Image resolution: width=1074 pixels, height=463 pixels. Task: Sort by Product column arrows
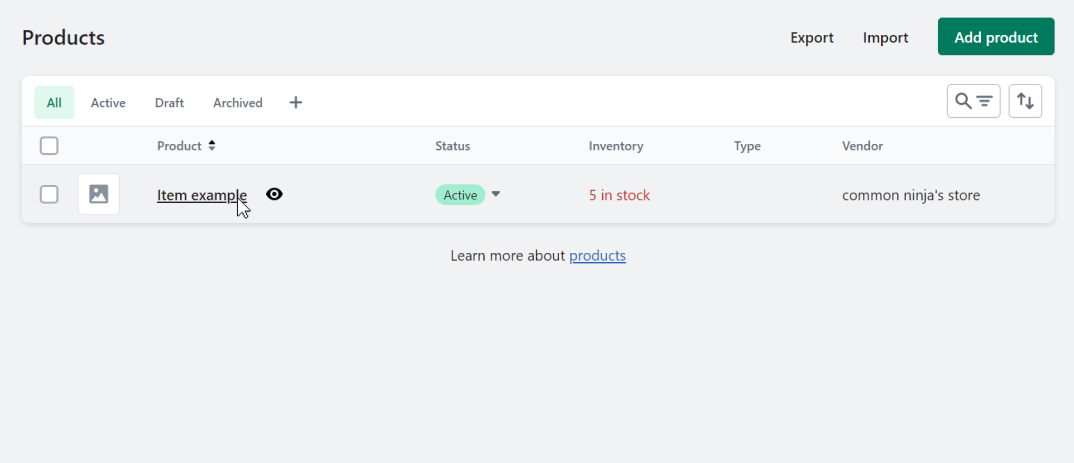pos(211,146)
